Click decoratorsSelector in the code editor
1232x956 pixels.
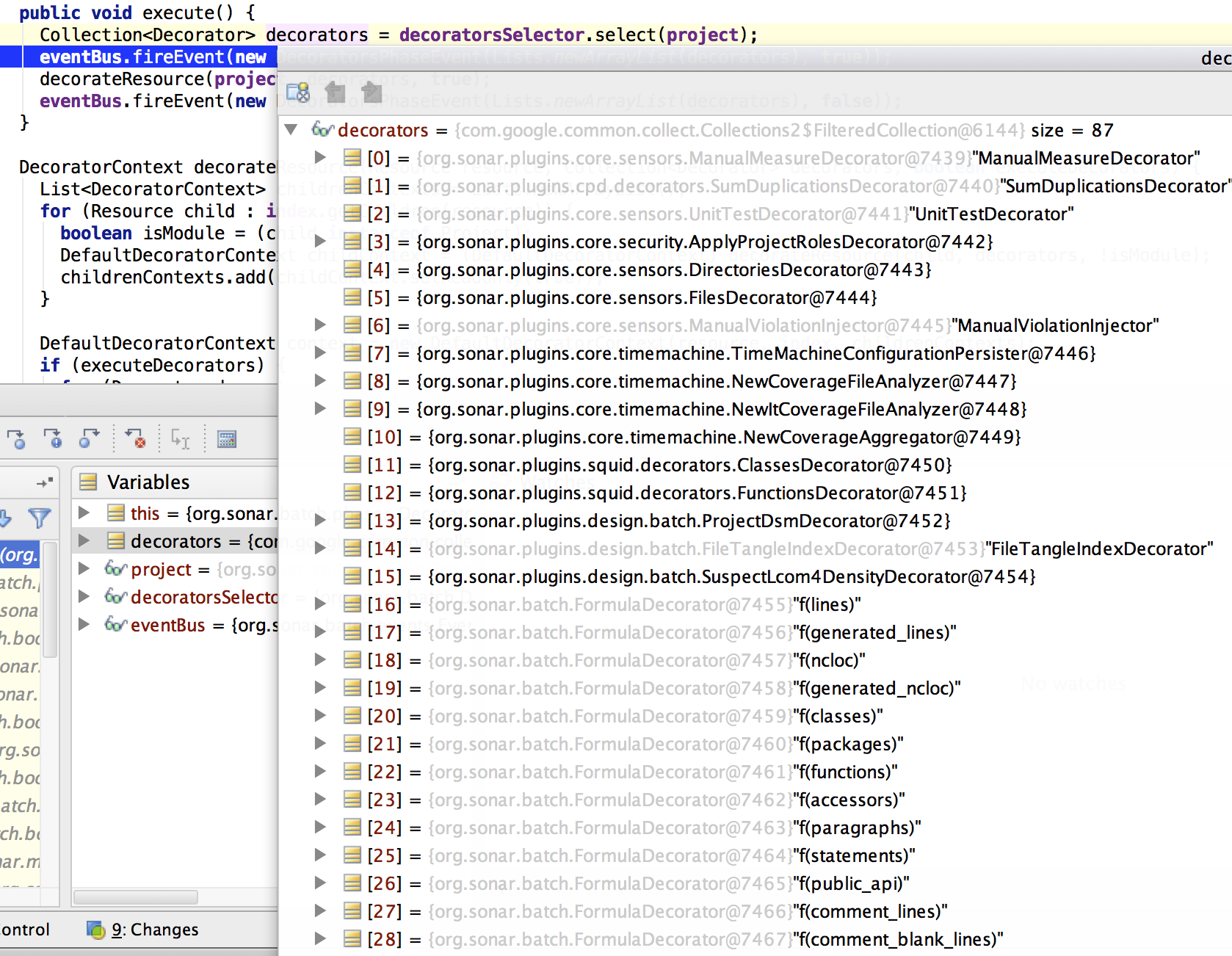pos(492,35)
